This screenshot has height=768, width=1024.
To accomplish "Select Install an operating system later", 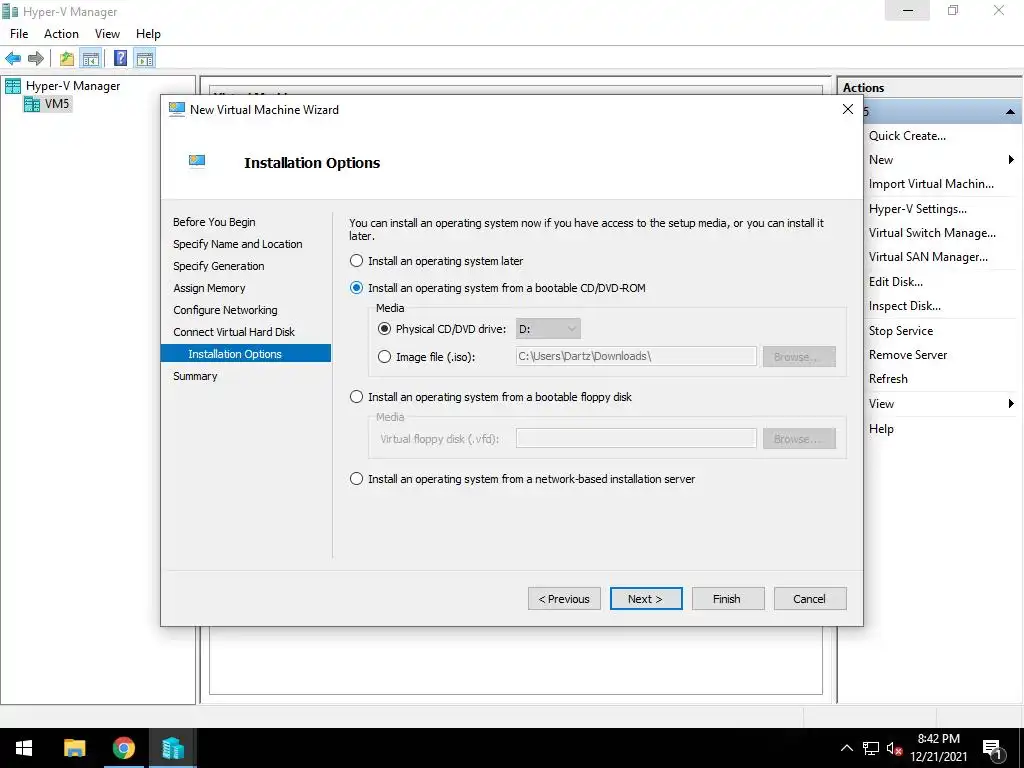I will (356, 261).
